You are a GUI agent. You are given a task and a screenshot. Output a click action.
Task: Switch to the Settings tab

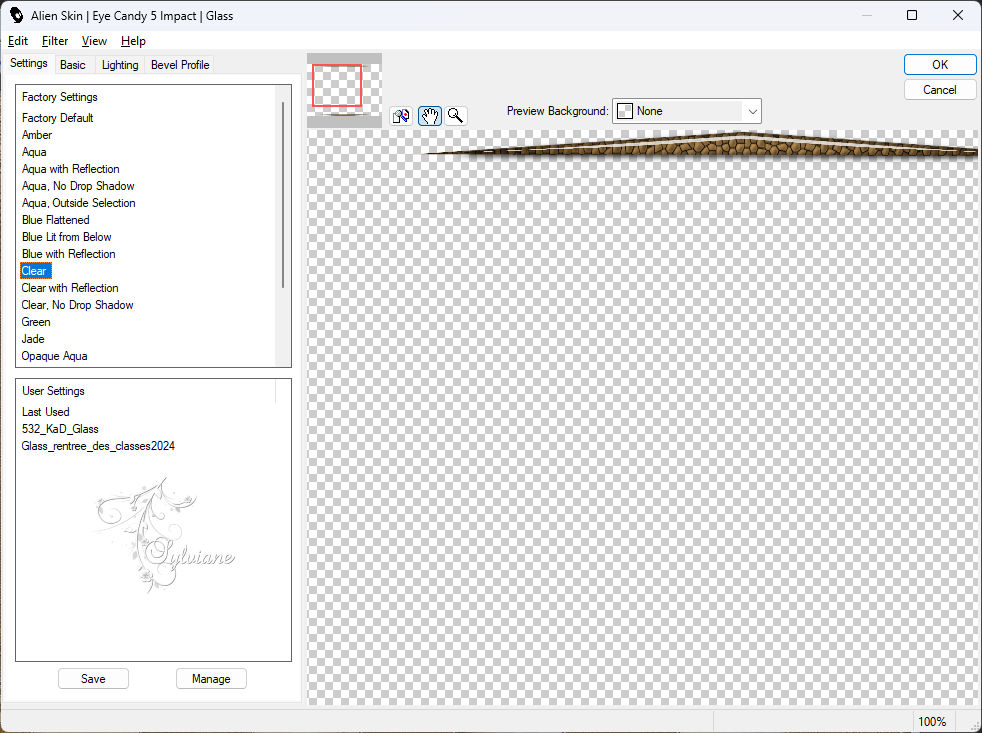pos(29,63)
